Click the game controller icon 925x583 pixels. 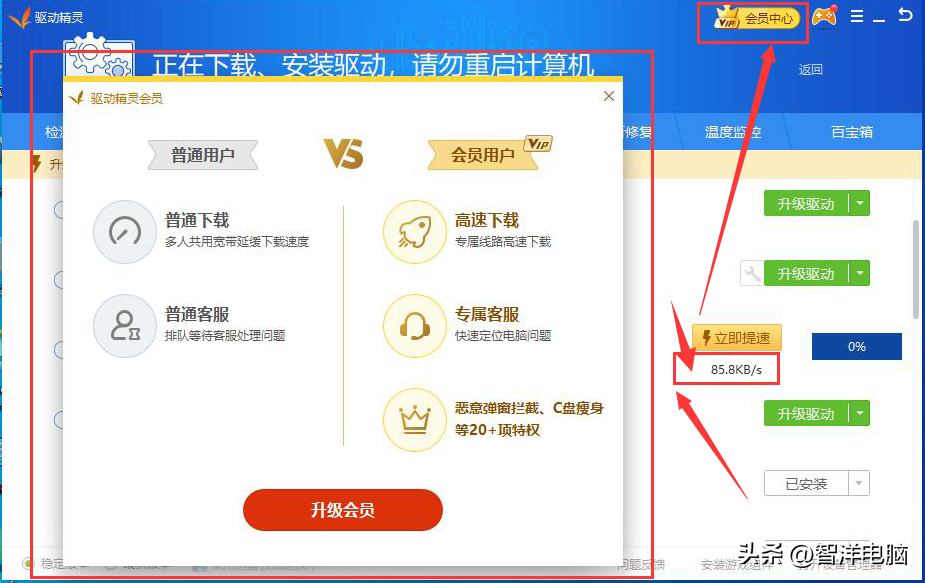[x=824, y=17]
